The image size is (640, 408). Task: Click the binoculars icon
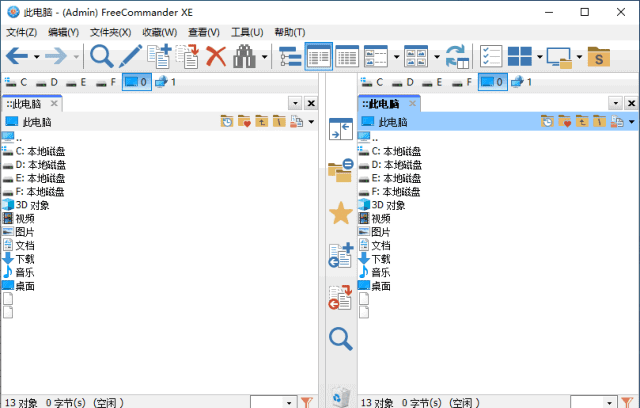(244, 56)
